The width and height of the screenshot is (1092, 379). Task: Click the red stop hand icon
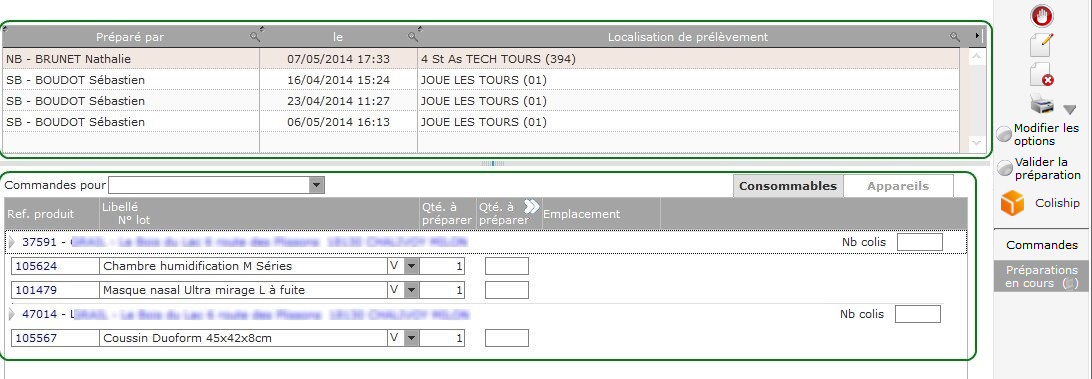[1042, 15]
